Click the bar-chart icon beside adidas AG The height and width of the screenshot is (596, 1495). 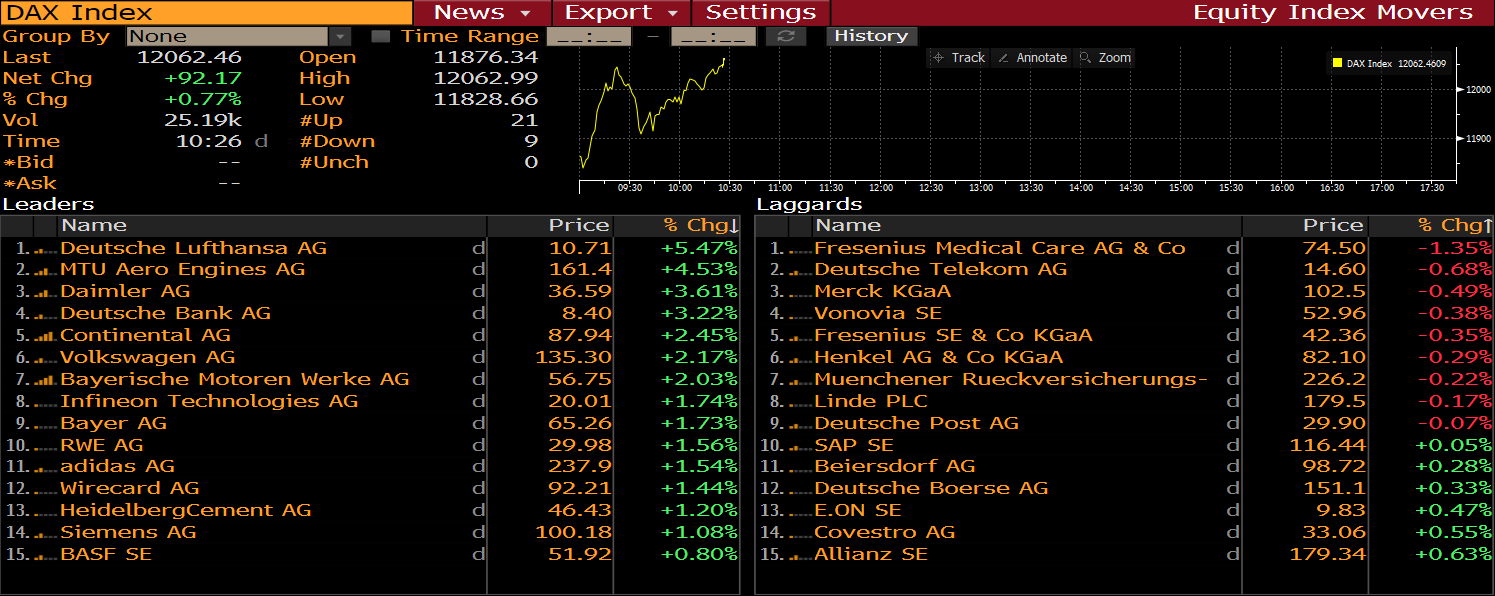click(45, 468)
